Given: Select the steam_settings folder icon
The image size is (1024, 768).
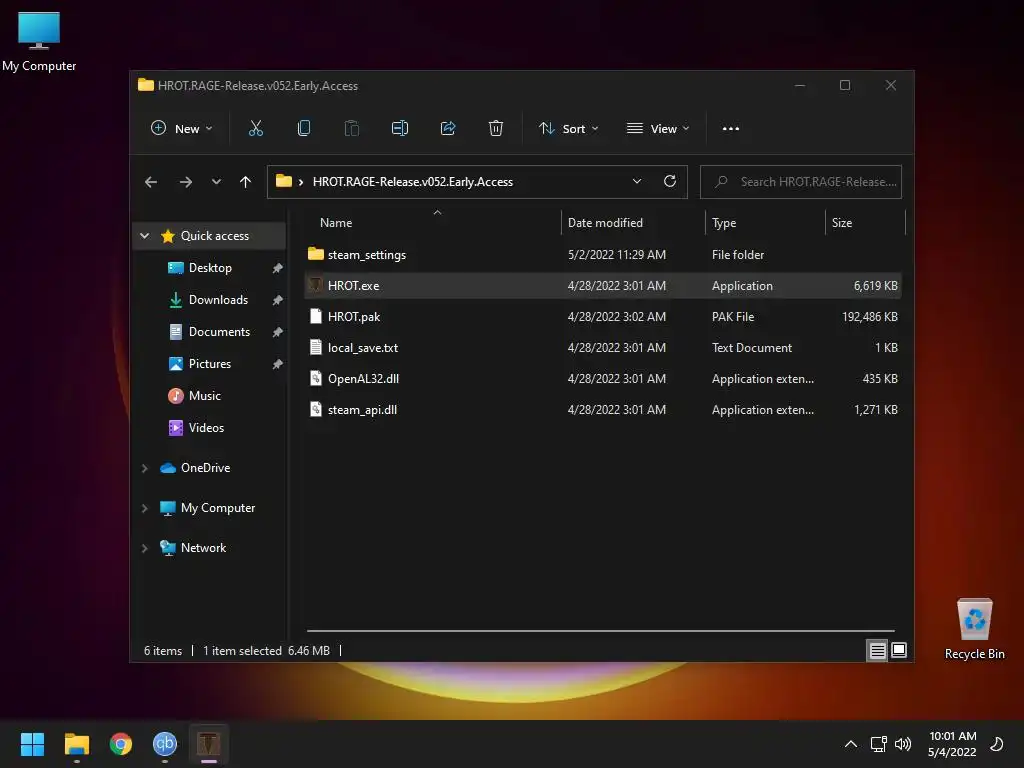Looking at the screenshot, I should (x=315, y=254).
